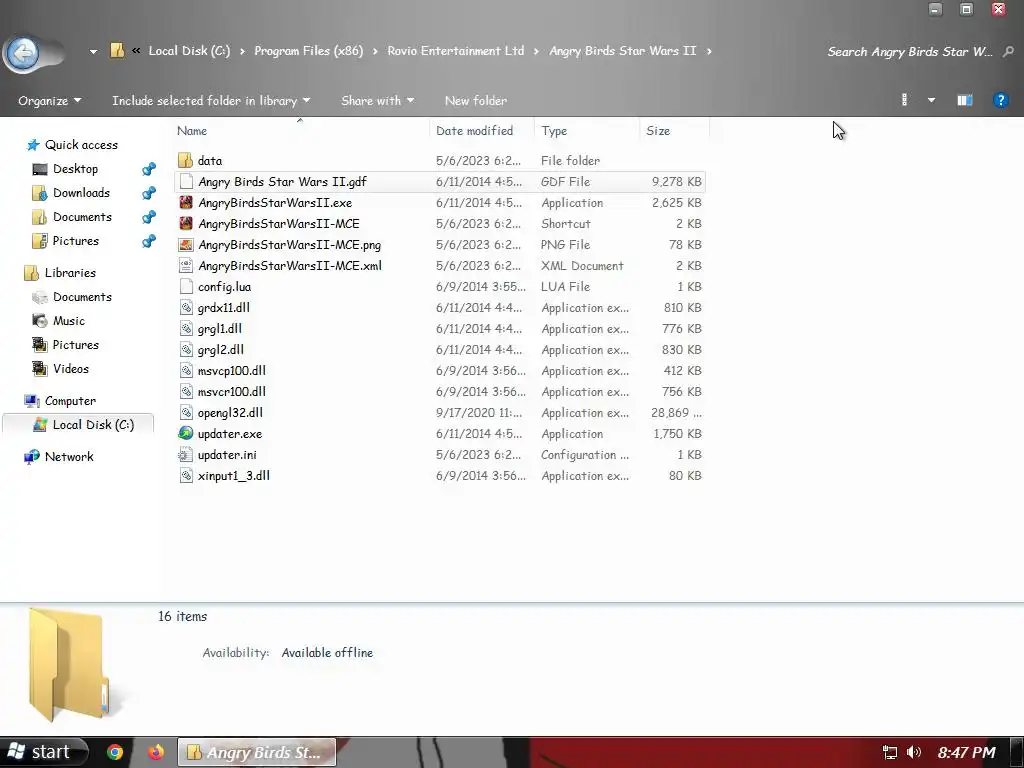Open the Videos library
This screenshot has height=768, width=1024.
[71, 369]
